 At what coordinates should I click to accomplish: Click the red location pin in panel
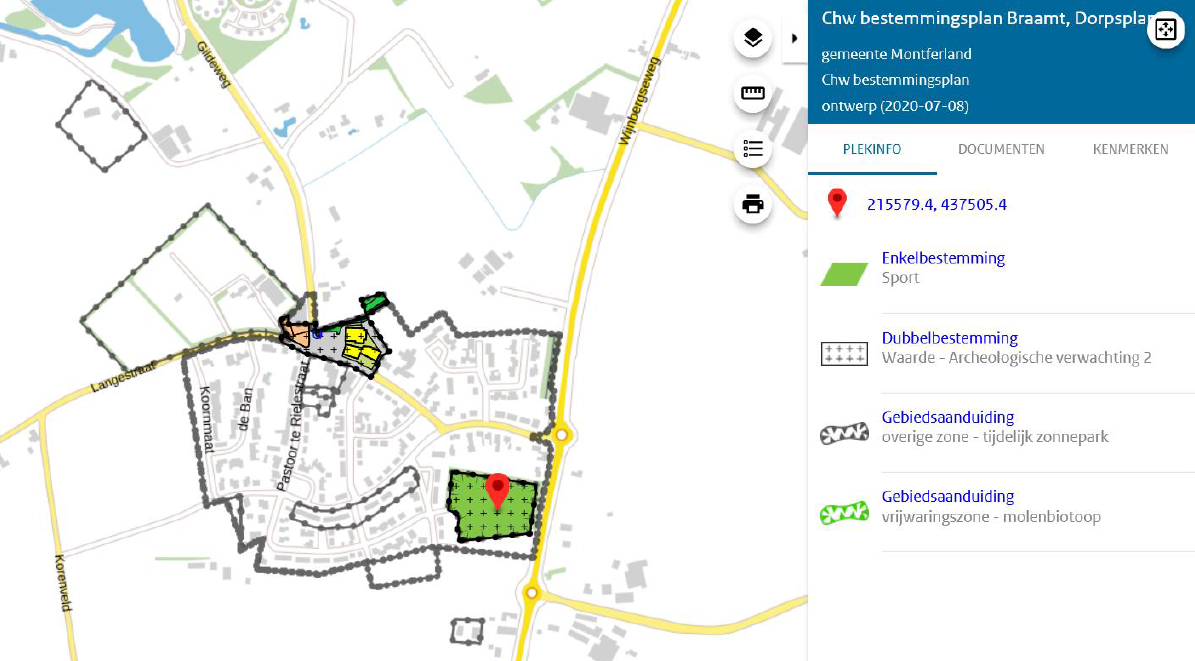[x=837, y=204]
